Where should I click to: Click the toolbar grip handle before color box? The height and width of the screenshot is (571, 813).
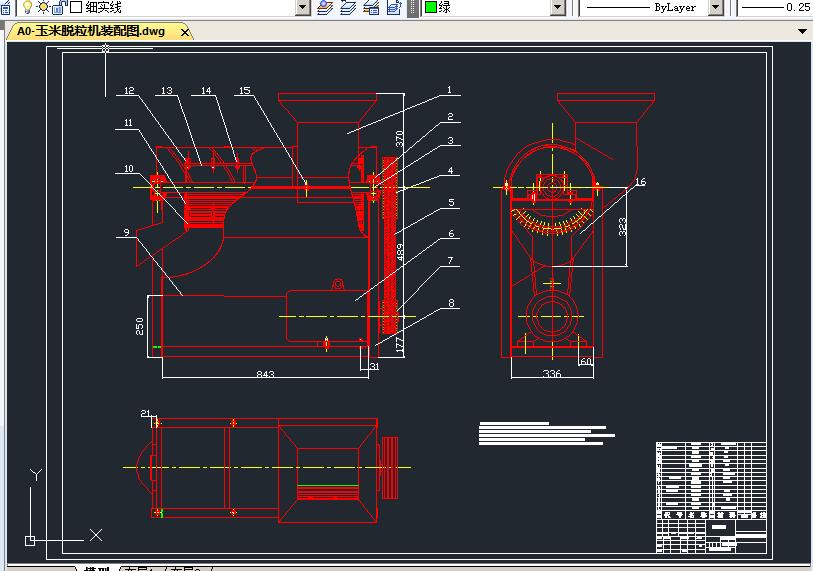[x=413, y=8]
